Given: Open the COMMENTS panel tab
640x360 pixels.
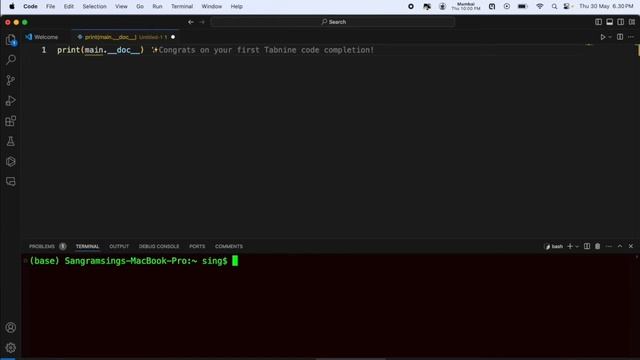Looking at the screenshot, I should tap(229, 247).
